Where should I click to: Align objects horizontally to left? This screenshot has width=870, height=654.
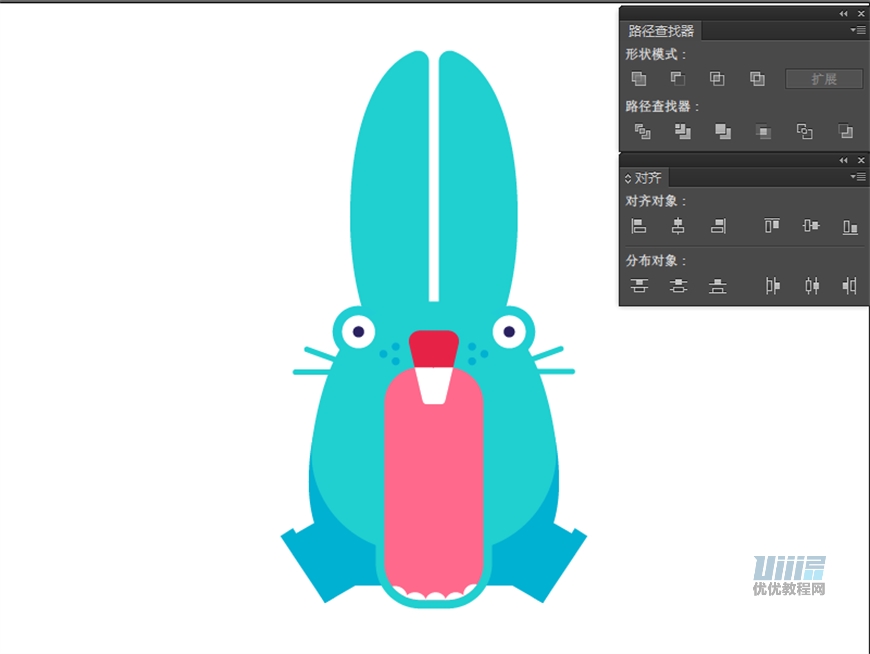[639, 226]
